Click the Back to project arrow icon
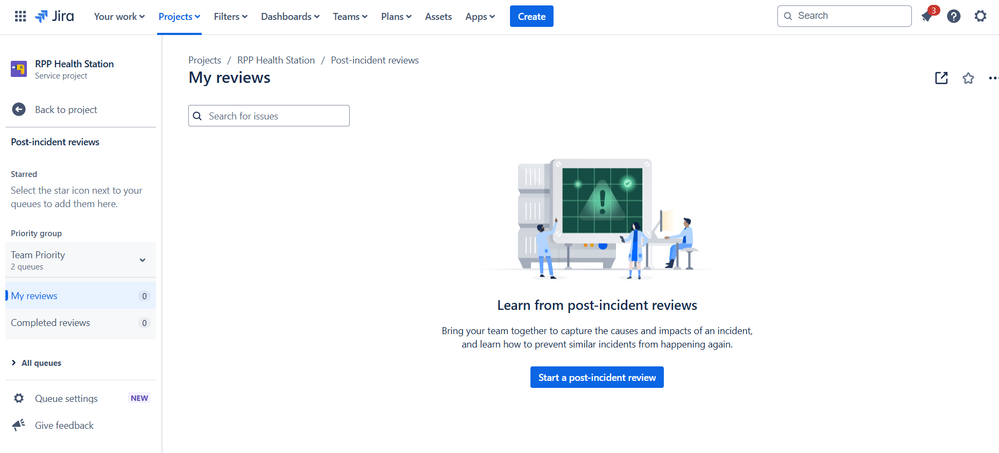The width and height of the screenshot is (999, 453). (19, 110)
